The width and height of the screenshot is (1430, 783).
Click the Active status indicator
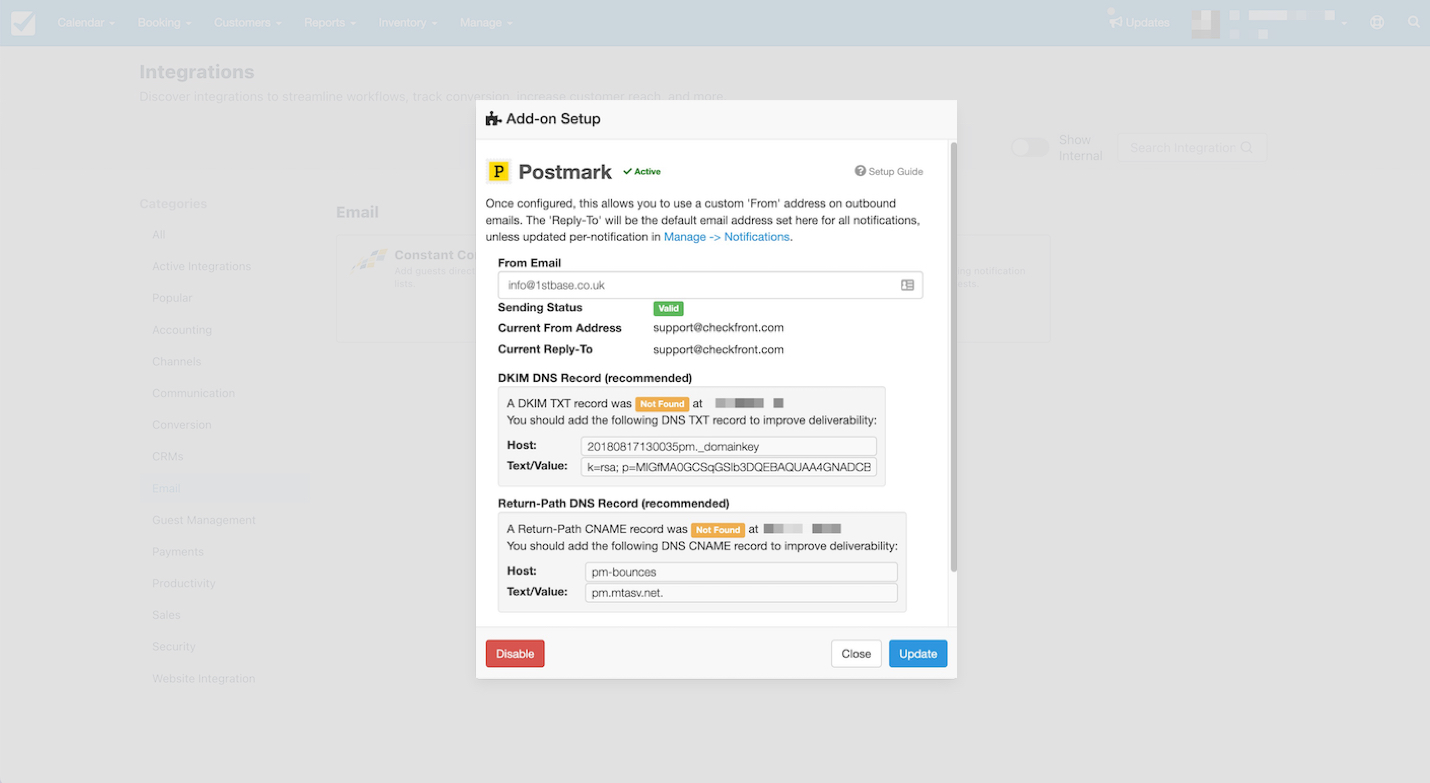point(642,172)
